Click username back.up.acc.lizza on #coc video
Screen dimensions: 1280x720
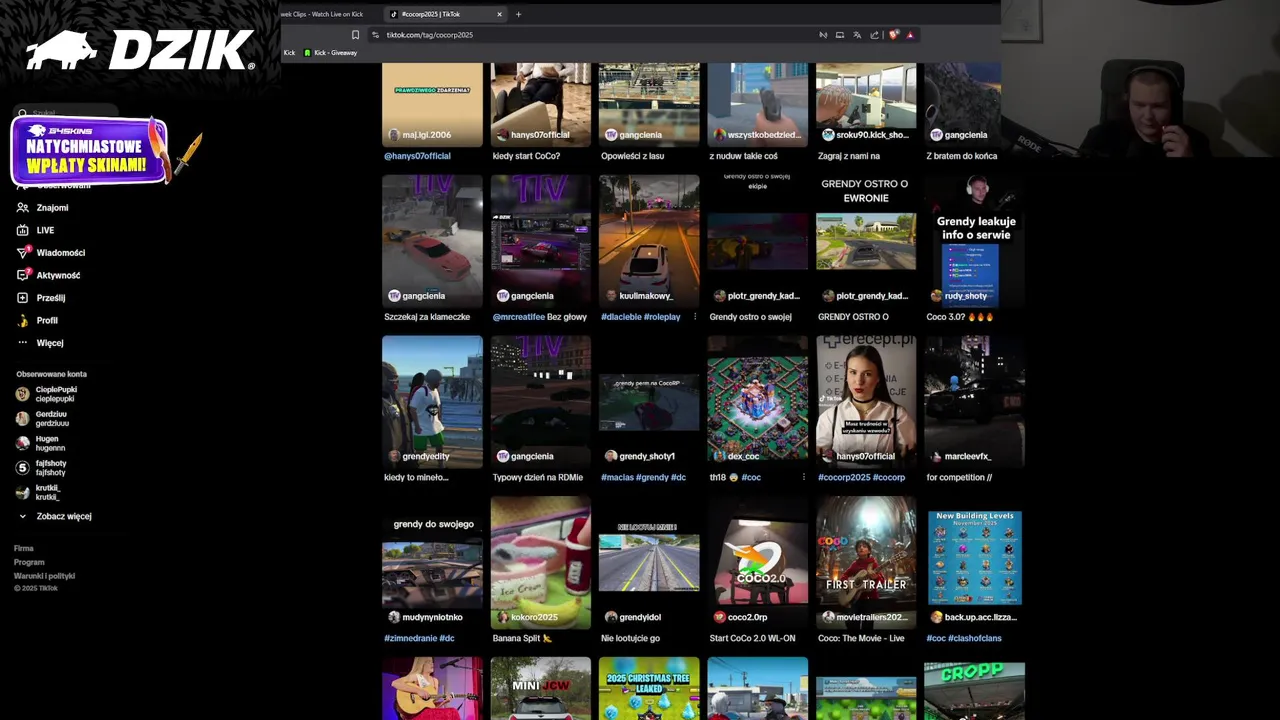coord(980,617)
